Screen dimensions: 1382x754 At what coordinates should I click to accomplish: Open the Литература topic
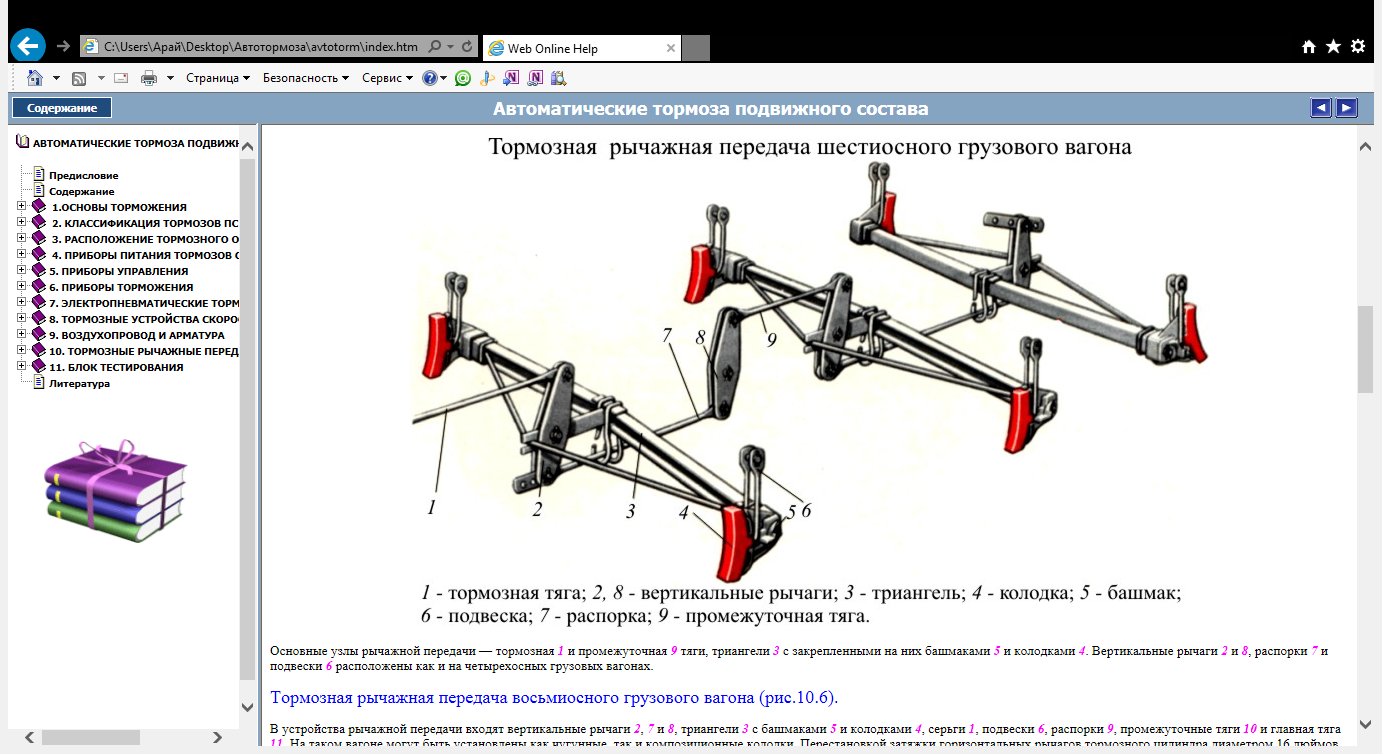pyautogui.click(x=79, y=383)
